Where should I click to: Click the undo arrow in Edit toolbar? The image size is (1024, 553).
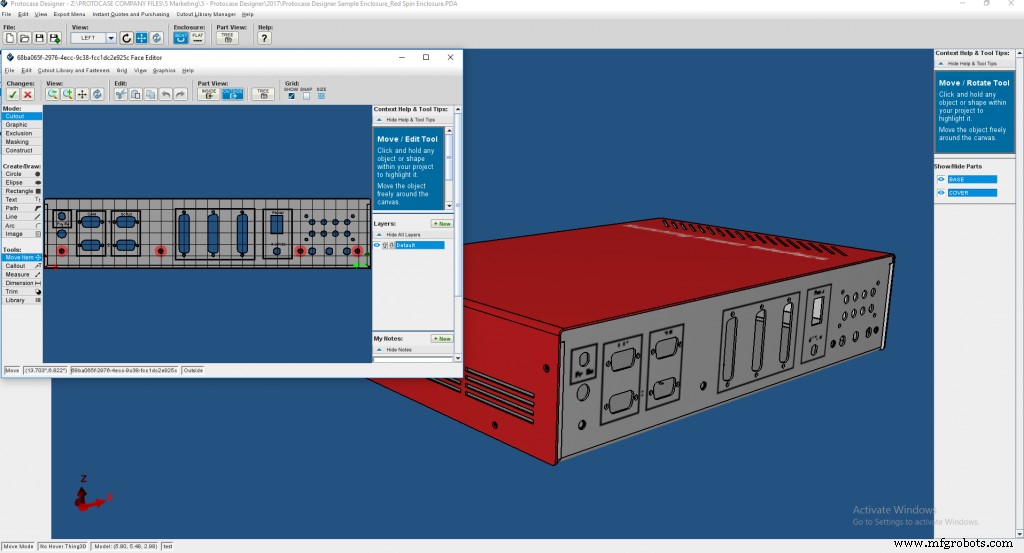point(165,94)
